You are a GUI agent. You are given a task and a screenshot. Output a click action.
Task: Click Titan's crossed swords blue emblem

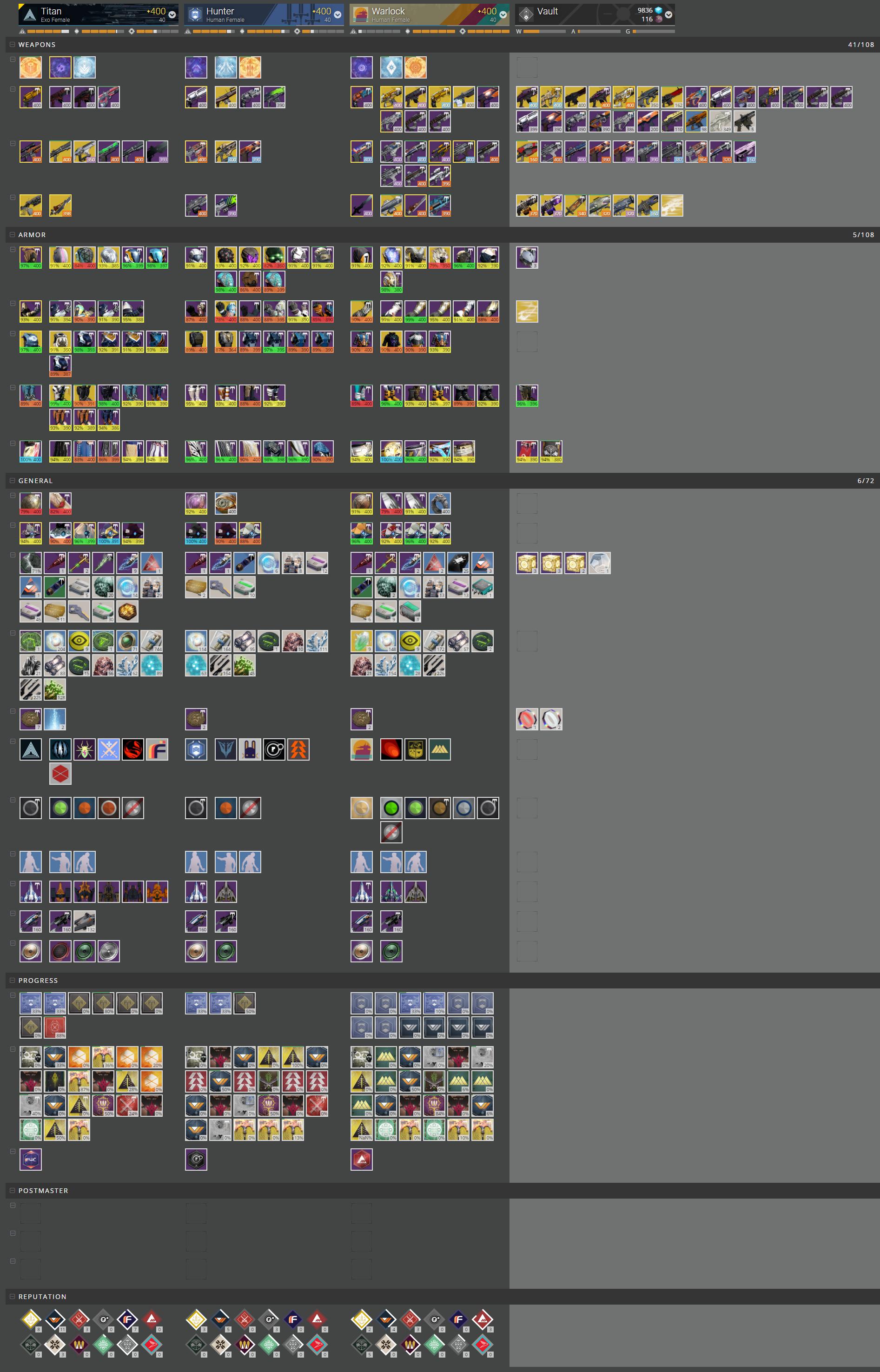pos(109,750)
